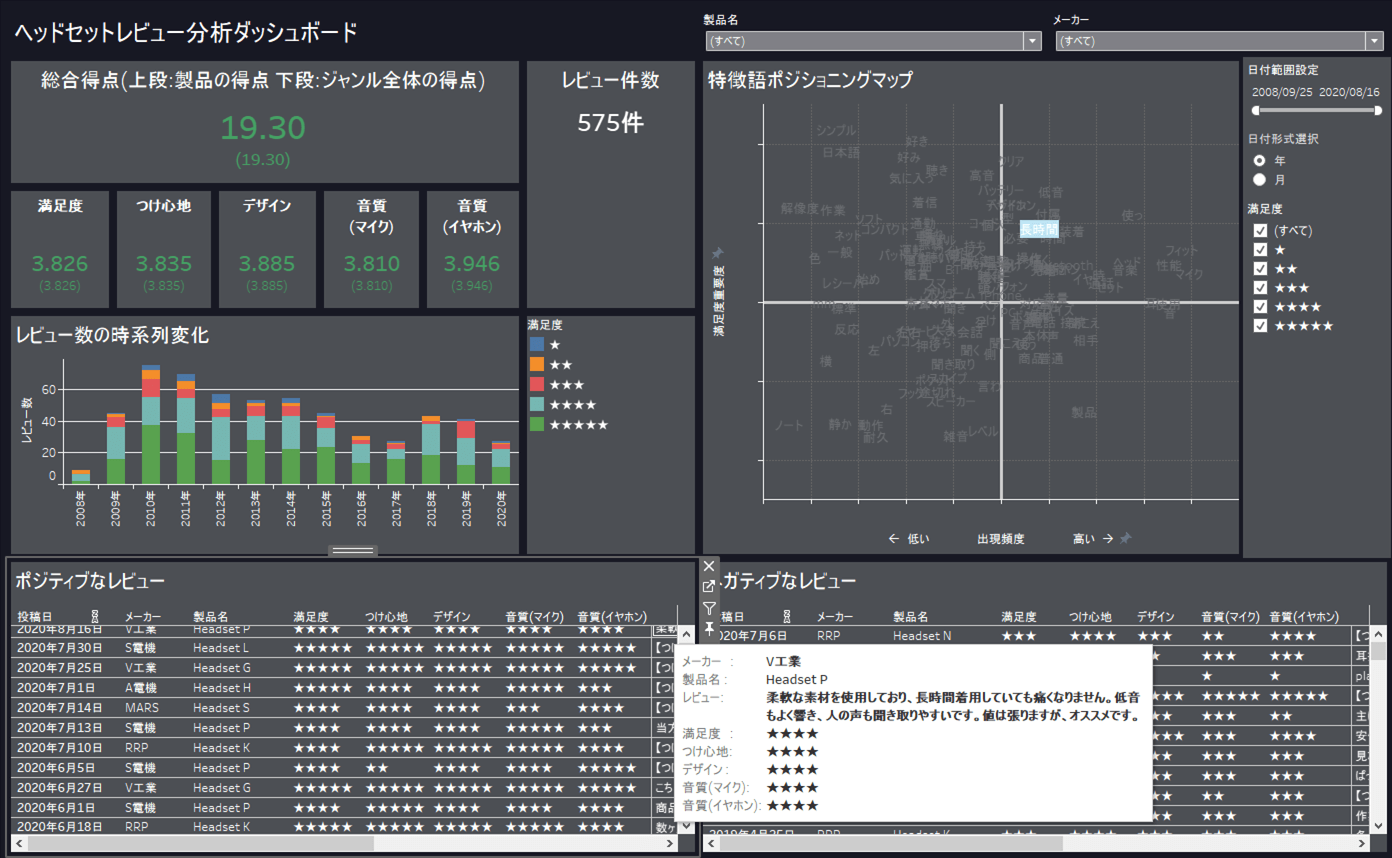Image resolution: width=1392 pixels, height=858 pixels.
Task: Click the 2018年 bar in the time series chart
Action: [431, 450]
